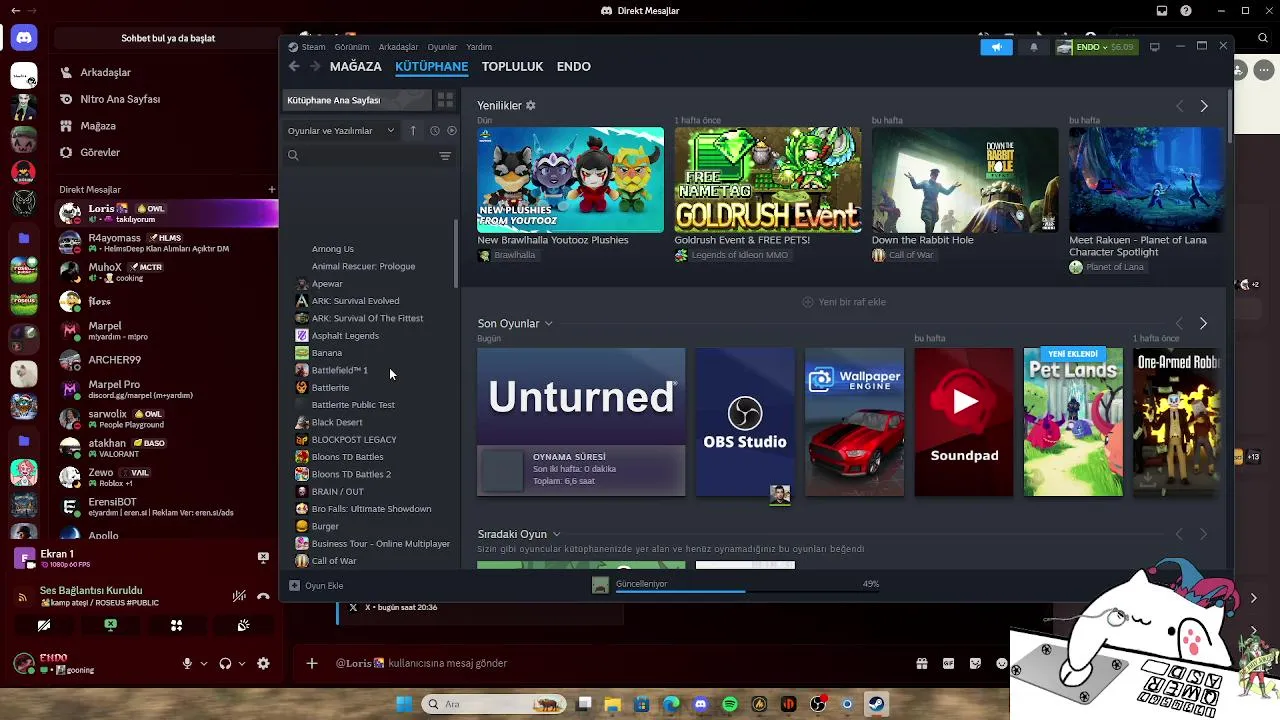Switch to MAĞAZA tab
1280x720 pixels.
pyautogui.click(x=355, y=66)
